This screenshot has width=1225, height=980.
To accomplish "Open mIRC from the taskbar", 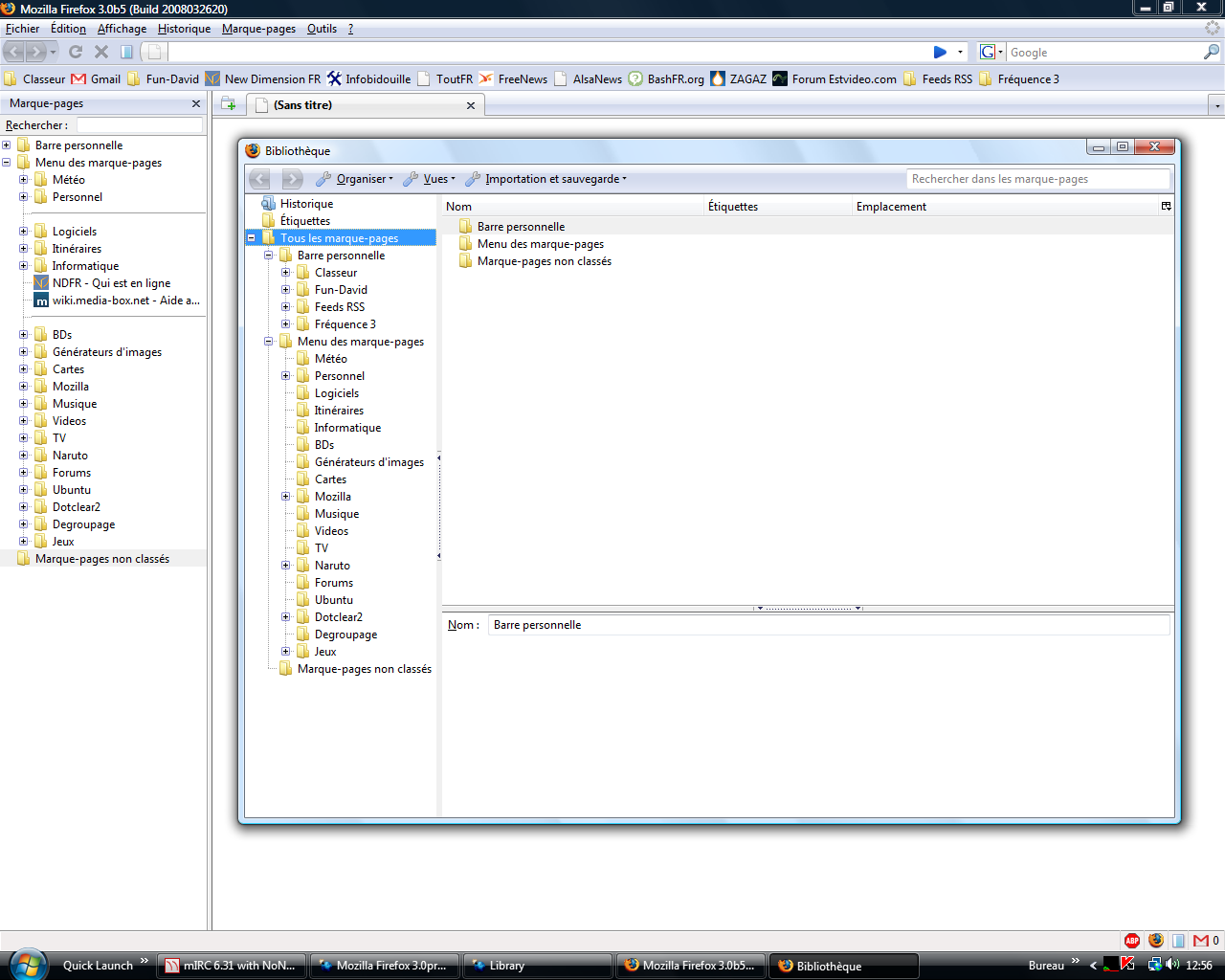I will point(232,966).
